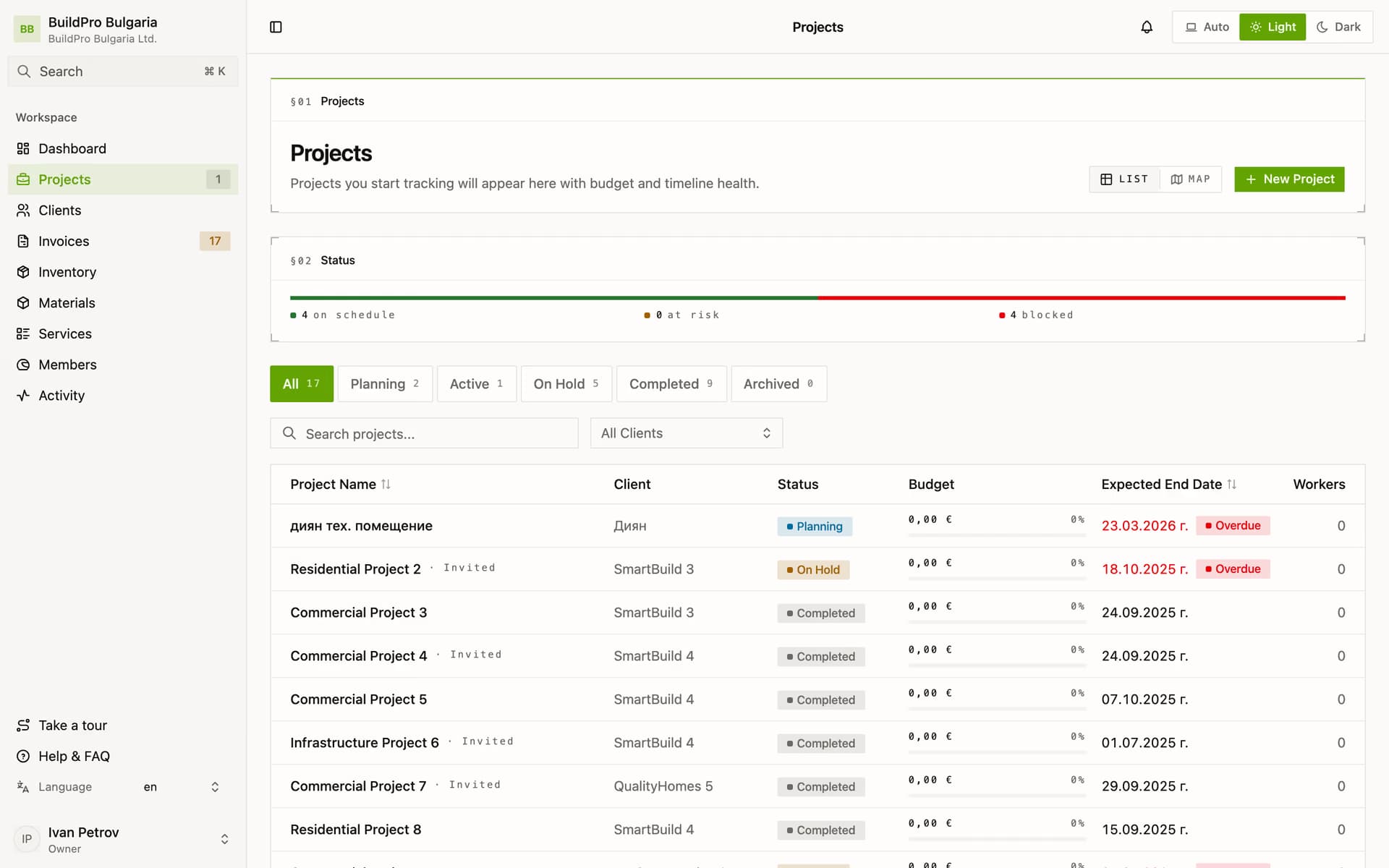
Task: Switch theme to Light
Action: coord(1273,27)
